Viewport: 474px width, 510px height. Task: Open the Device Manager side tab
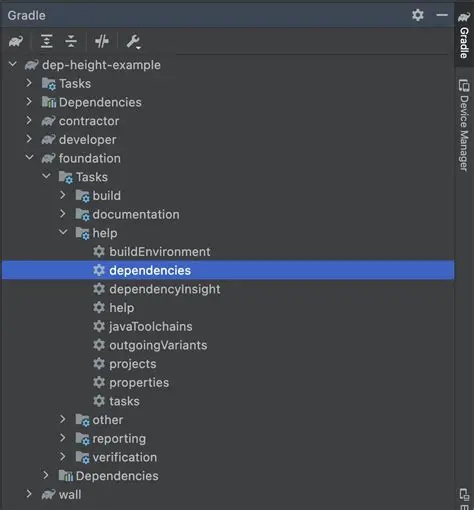coord(464,125)
